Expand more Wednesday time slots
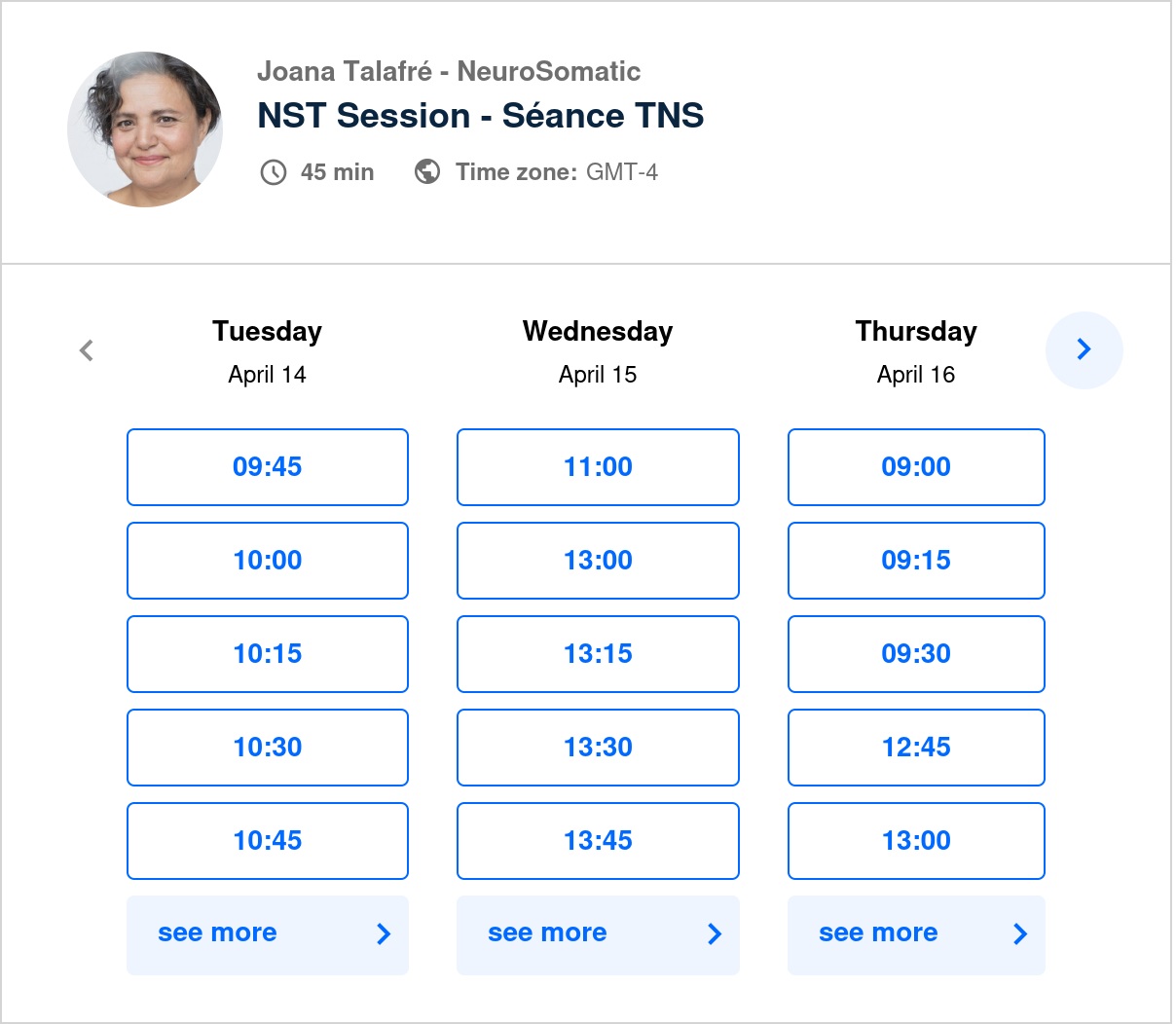 [x=598, y=934]
